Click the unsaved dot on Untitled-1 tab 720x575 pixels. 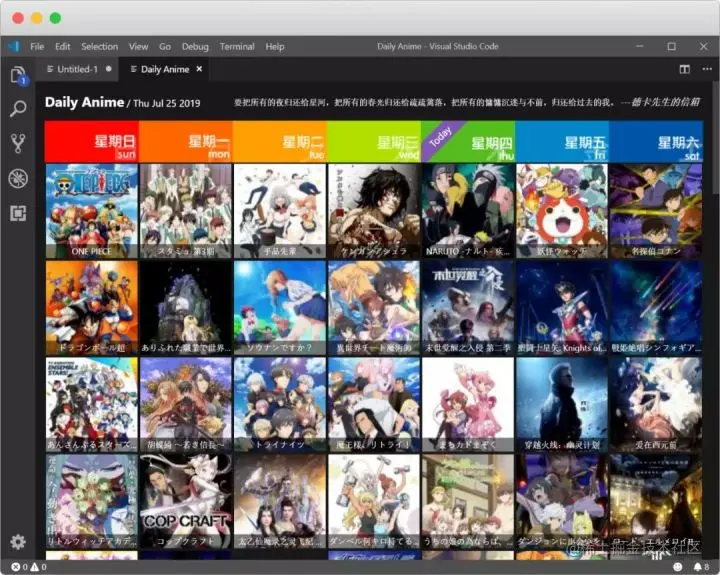[x=108, y=69]
